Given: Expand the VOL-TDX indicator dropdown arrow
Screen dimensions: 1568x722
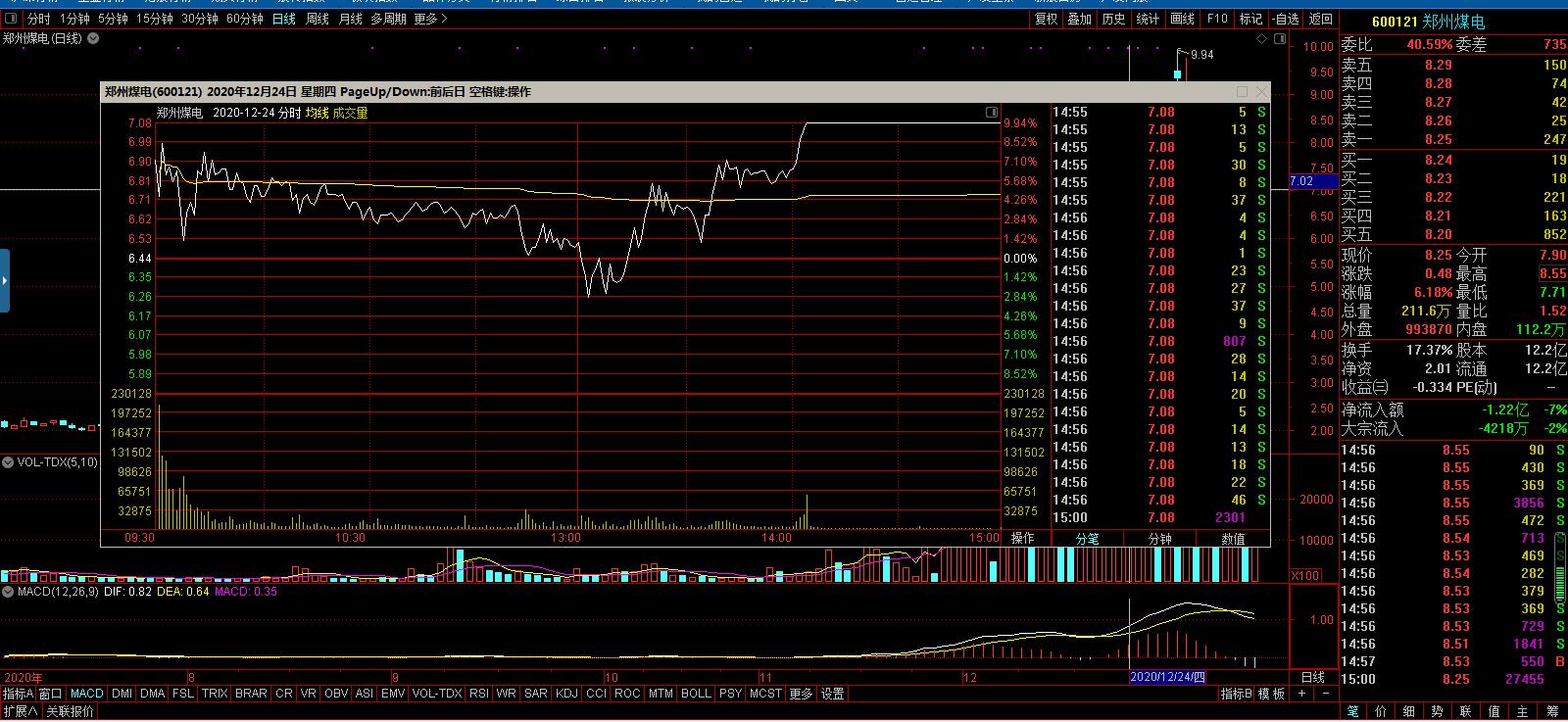Looking at the screenshot, I should coord(8,461).
